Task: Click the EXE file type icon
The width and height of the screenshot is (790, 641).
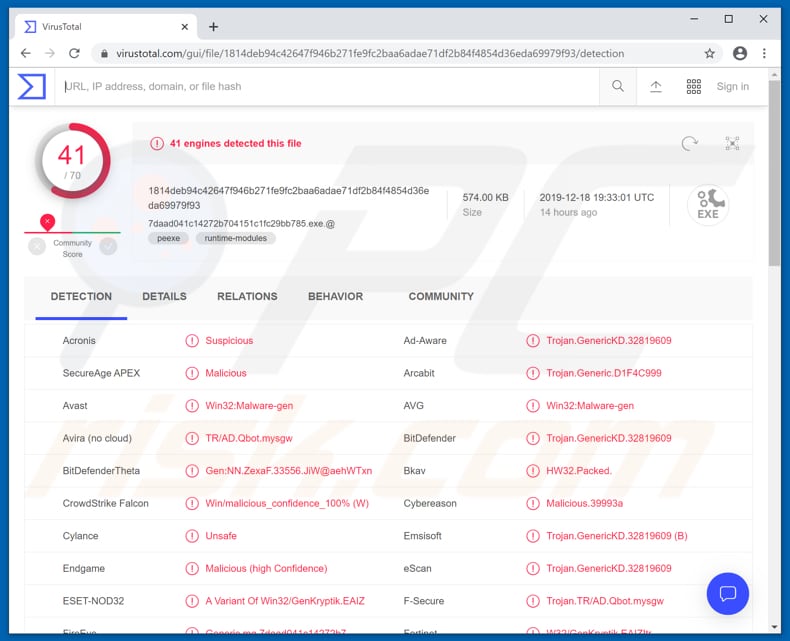Action: click(708, 205)
